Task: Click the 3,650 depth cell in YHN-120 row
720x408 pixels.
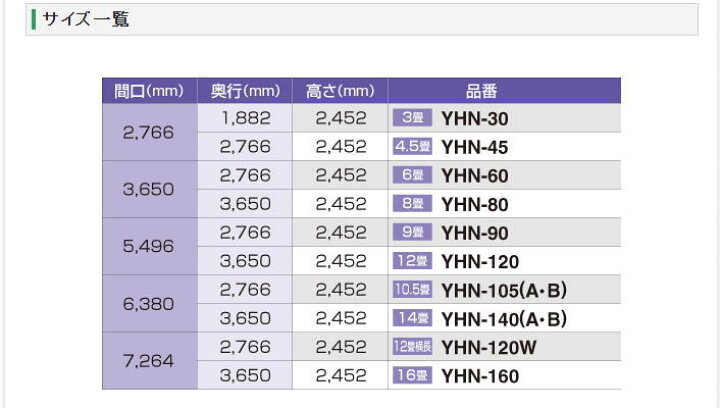Action: (x=245, y=261)
